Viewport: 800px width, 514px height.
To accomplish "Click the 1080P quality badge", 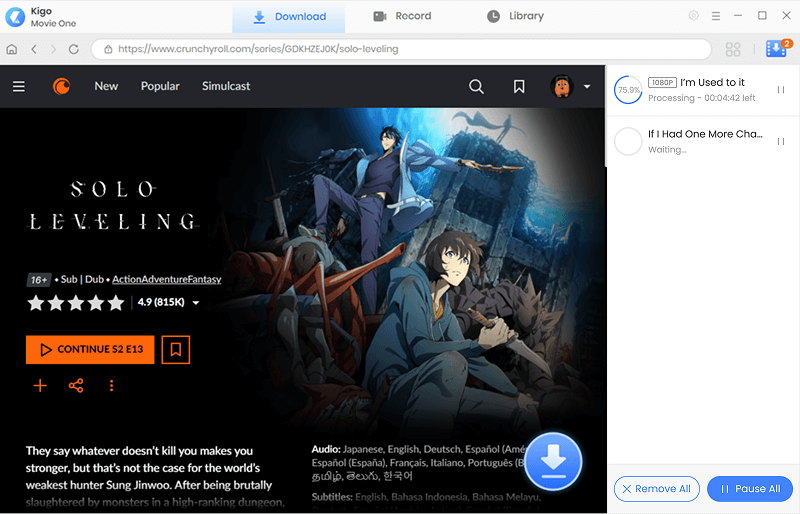I will [x=662, y=82].
